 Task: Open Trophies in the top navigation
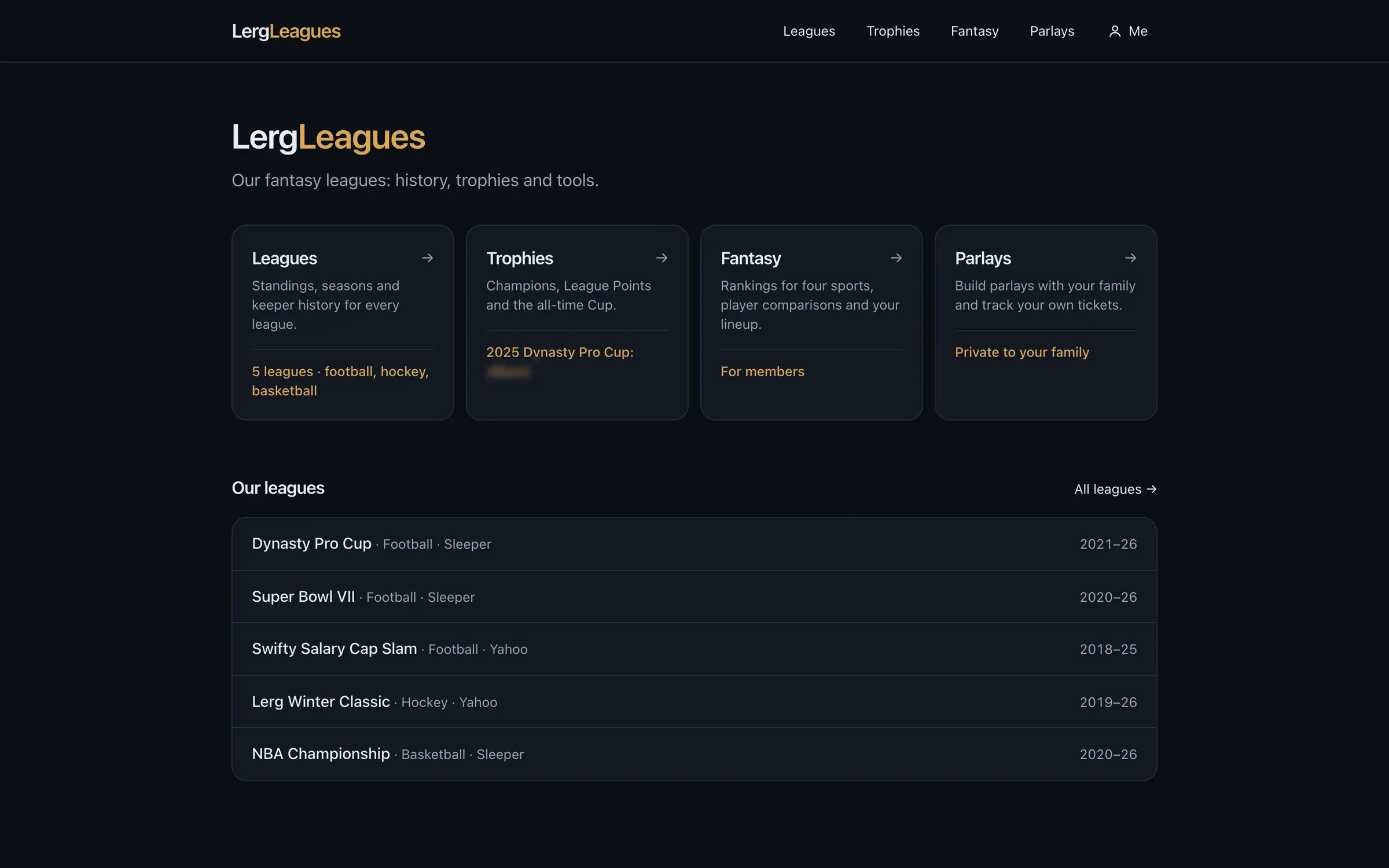tap(892, 31)
